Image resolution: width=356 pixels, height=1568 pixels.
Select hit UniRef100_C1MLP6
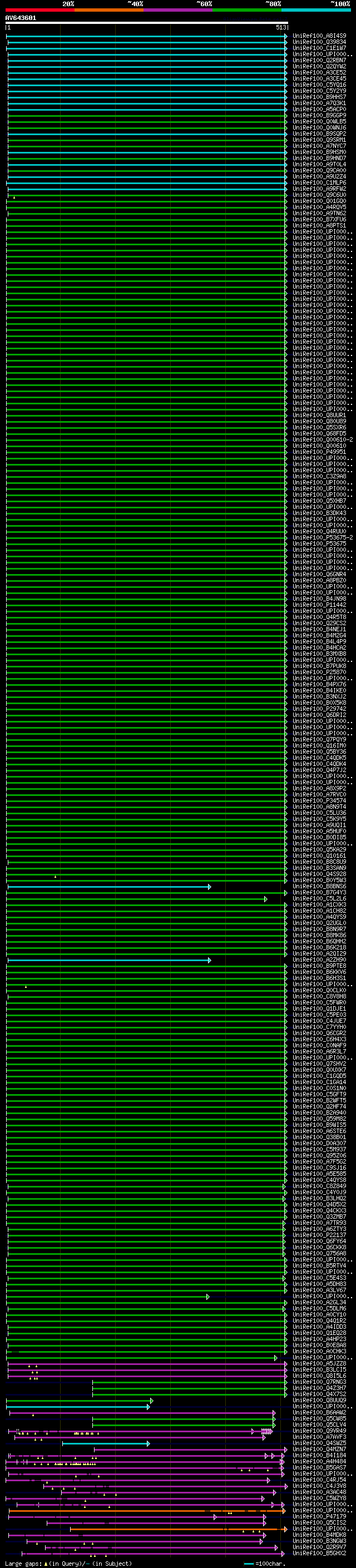319,182
